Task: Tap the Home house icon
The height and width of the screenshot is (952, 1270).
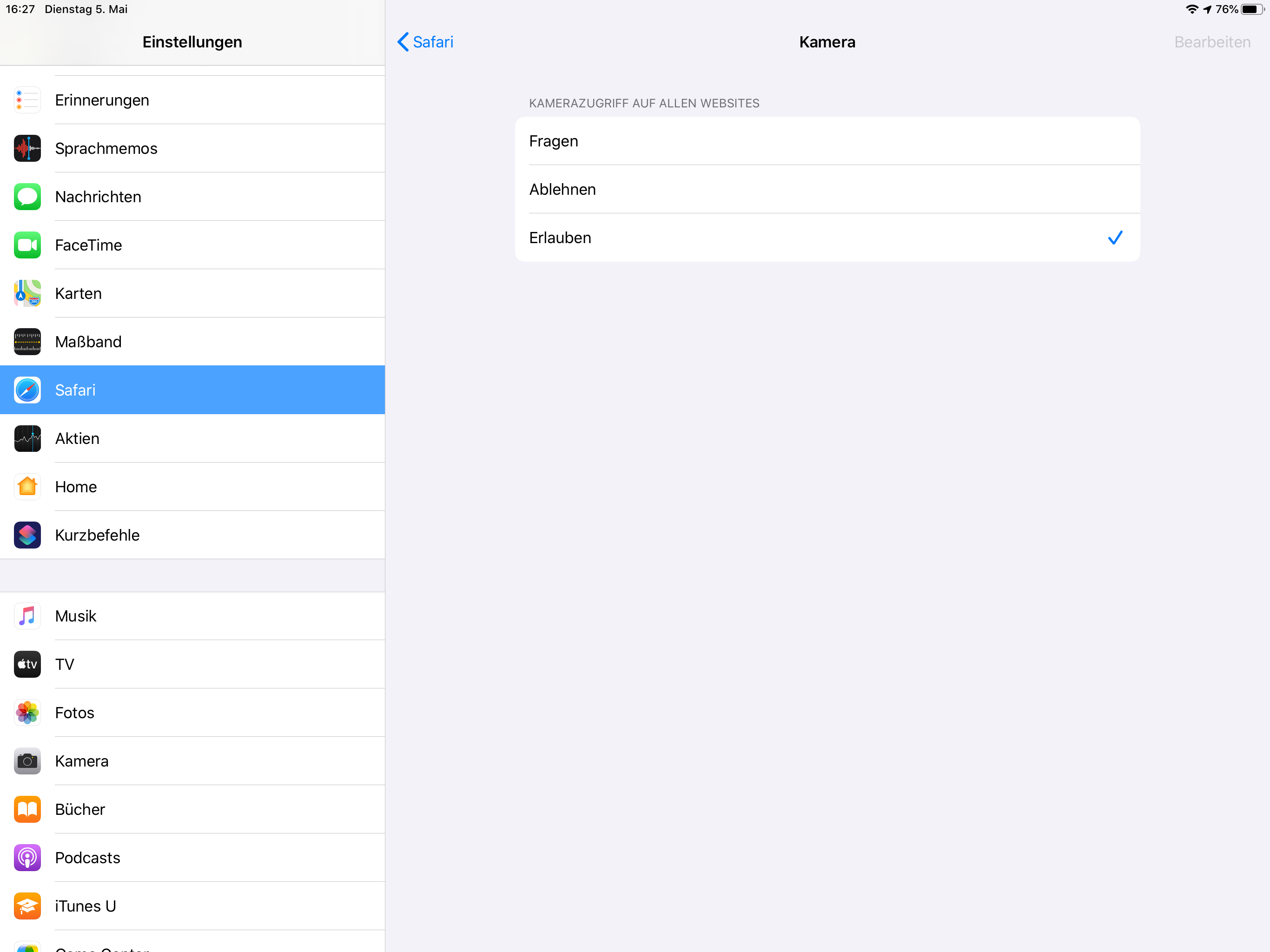Action: pos(27,487)
